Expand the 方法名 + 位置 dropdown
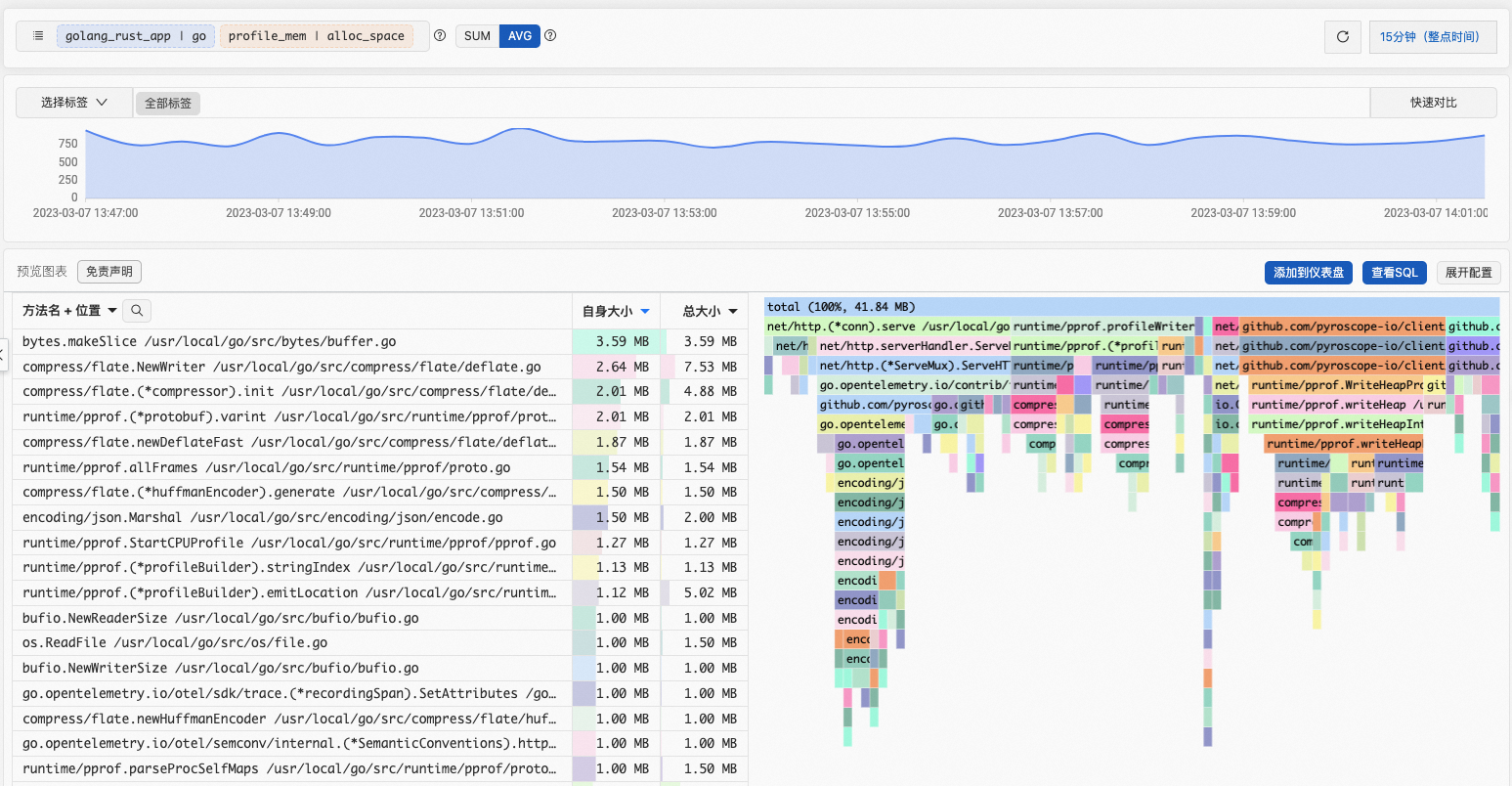 (x=70, y=311)
